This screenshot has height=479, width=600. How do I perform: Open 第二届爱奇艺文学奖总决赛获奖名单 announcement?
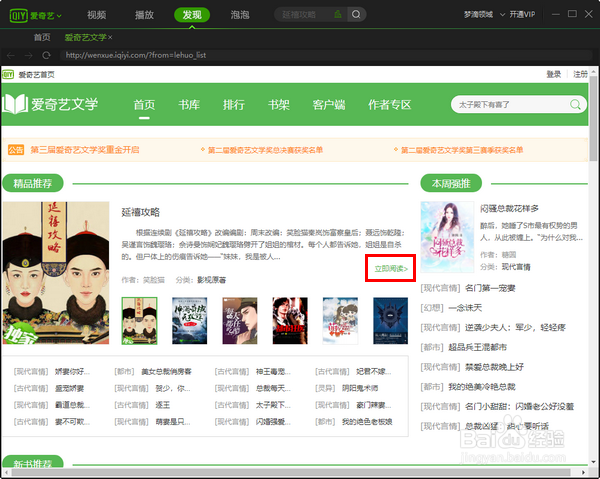coord(265,150)
